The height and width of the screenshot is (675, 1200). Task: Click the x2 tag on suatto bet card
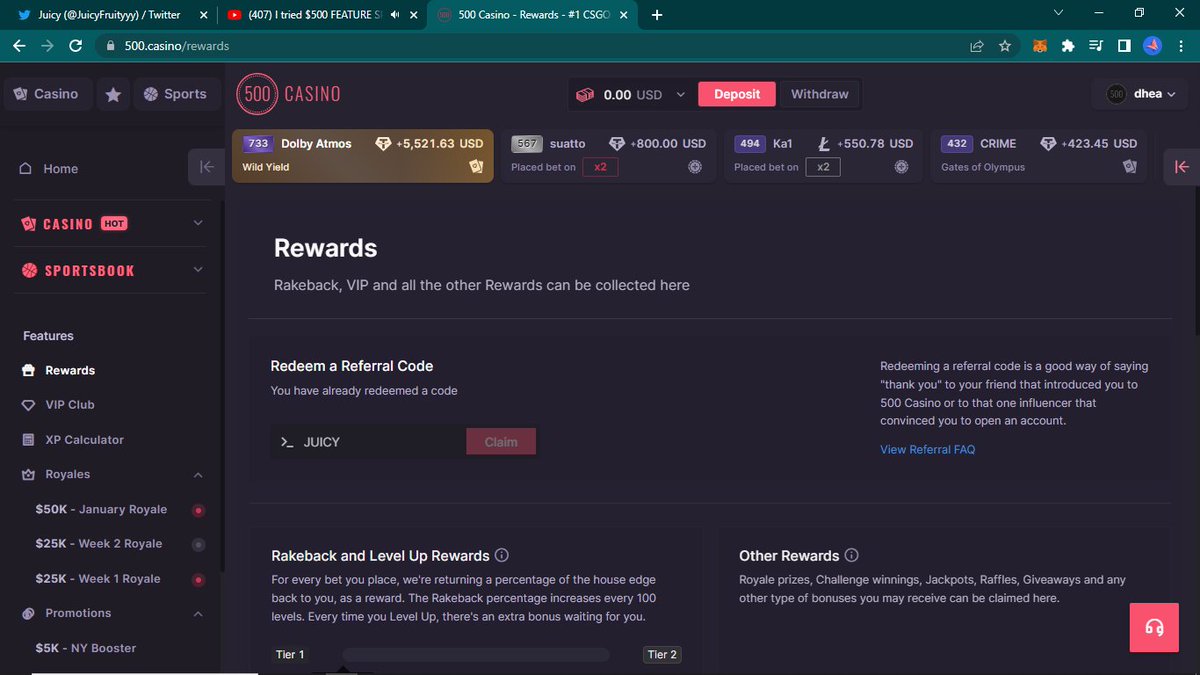(600, 167)
